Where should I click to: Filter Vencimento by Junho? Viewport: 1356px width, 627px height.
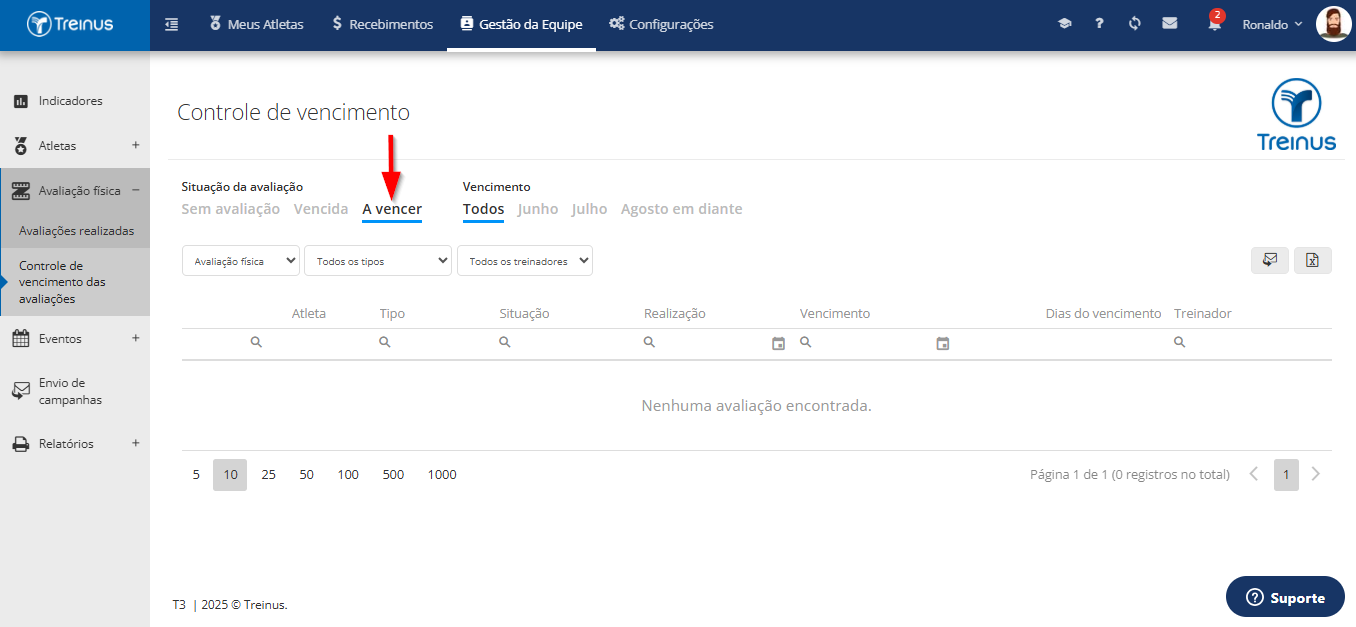pos(538,209)
